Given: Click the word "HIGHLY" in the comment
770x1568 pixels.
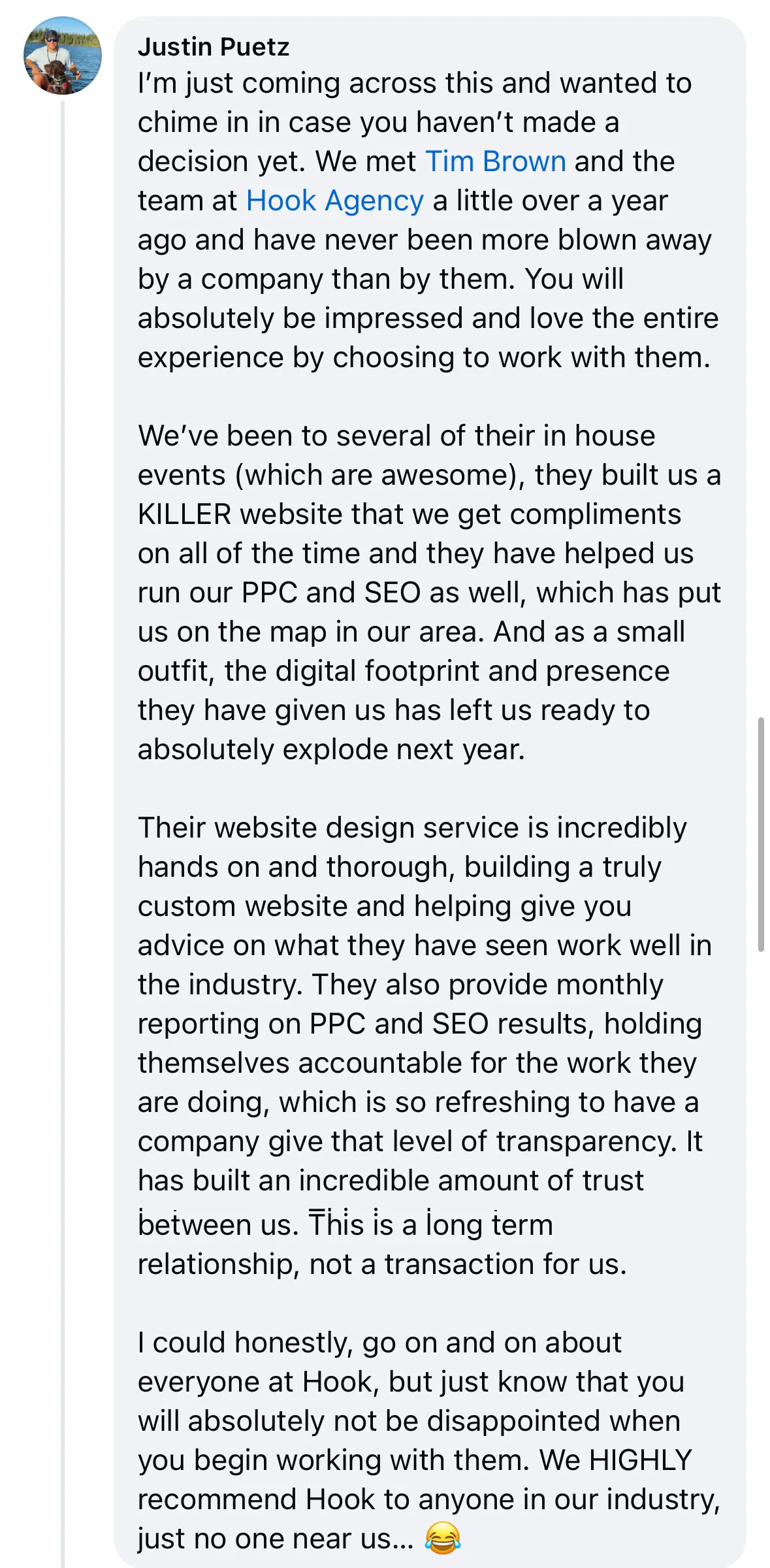Looking at the screenshot, I should pyautogui.click(x=640, y=1460).
